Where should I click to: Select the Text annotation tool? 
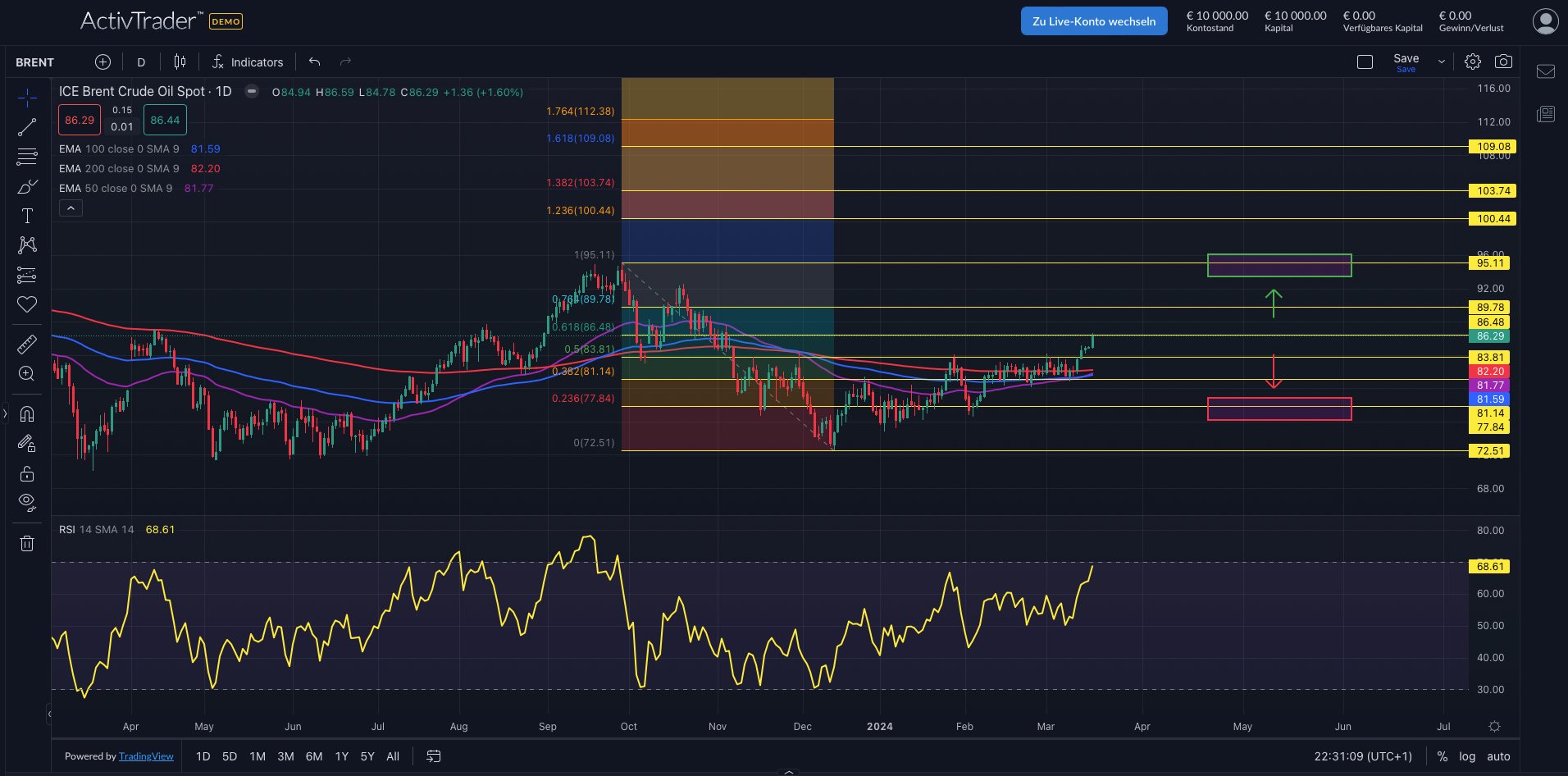(27, 216)
